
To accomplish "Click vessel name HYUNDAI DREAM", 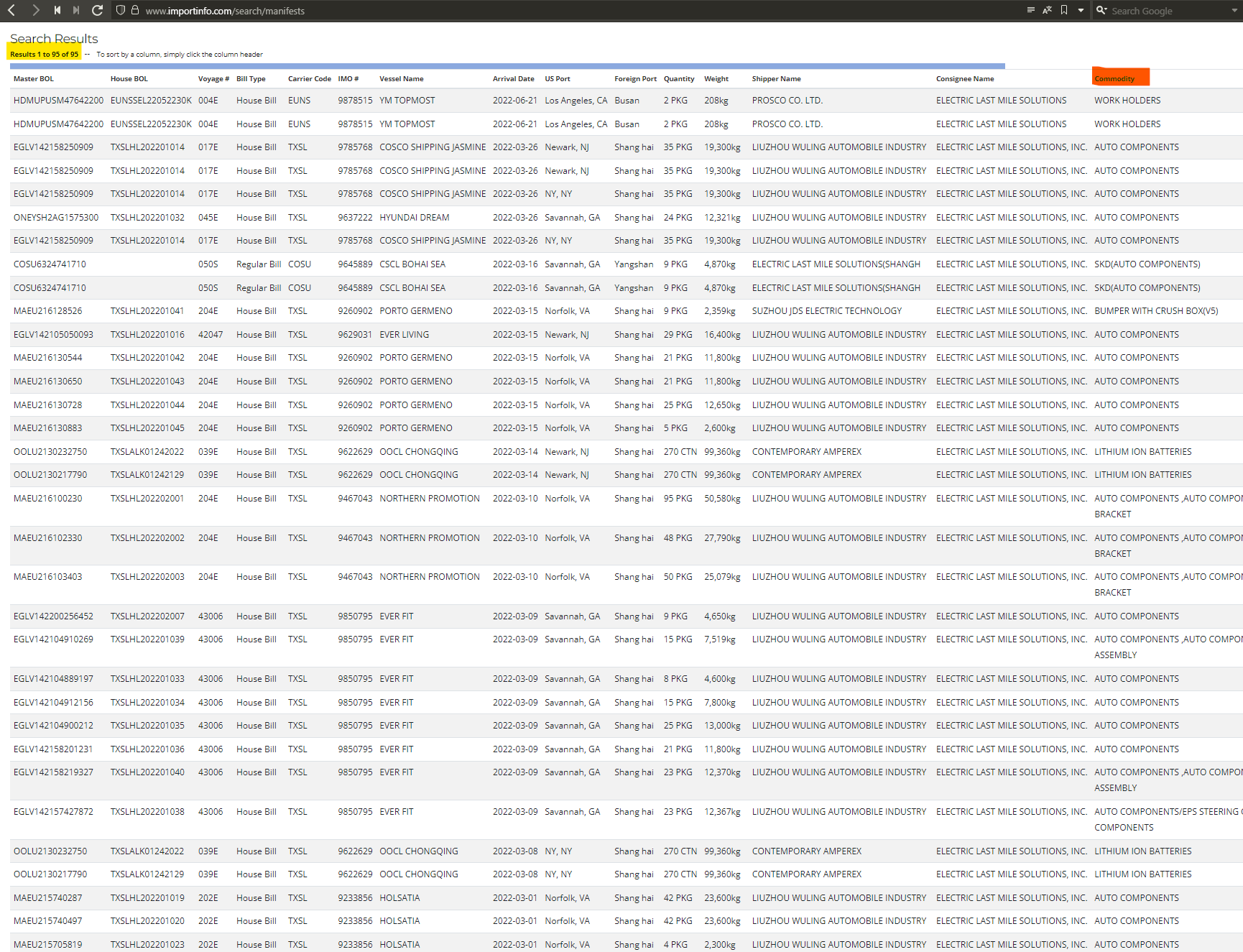I will point(415,218).
